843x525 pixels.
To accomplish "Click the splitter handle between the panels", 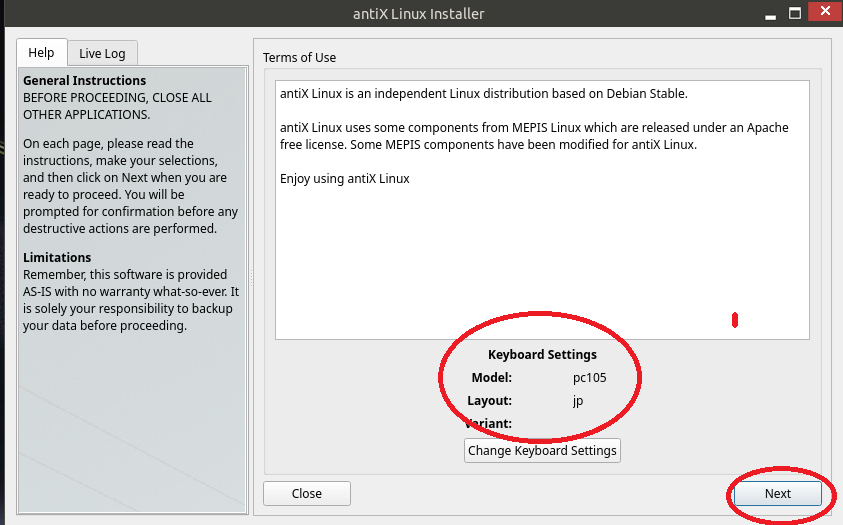I will coord(250,278).
